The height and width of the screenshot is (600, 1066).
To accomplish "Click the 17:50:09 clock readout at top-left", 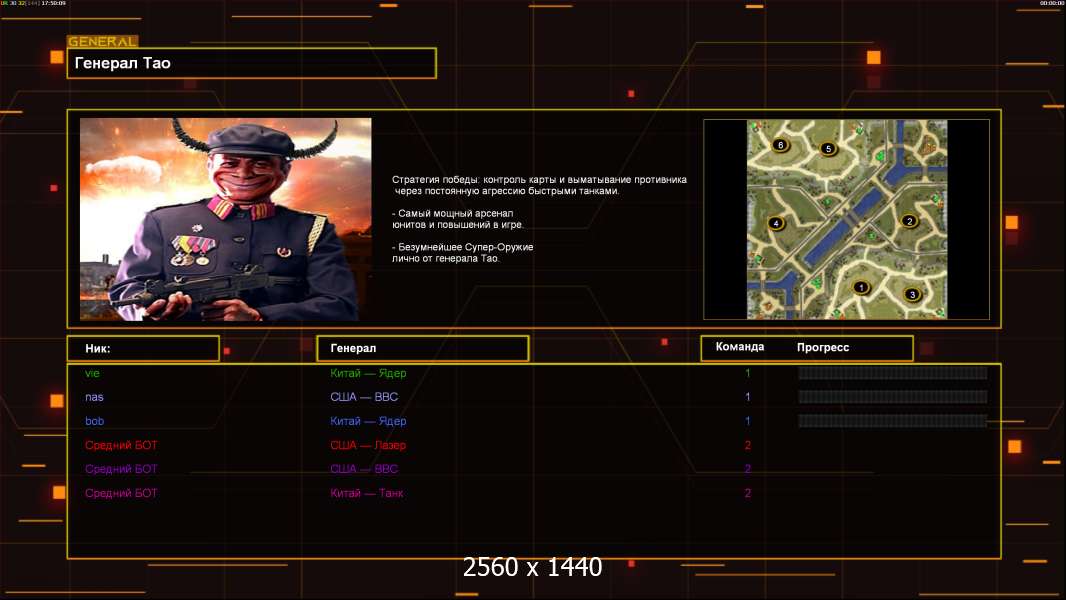I will tap(54, 3).
